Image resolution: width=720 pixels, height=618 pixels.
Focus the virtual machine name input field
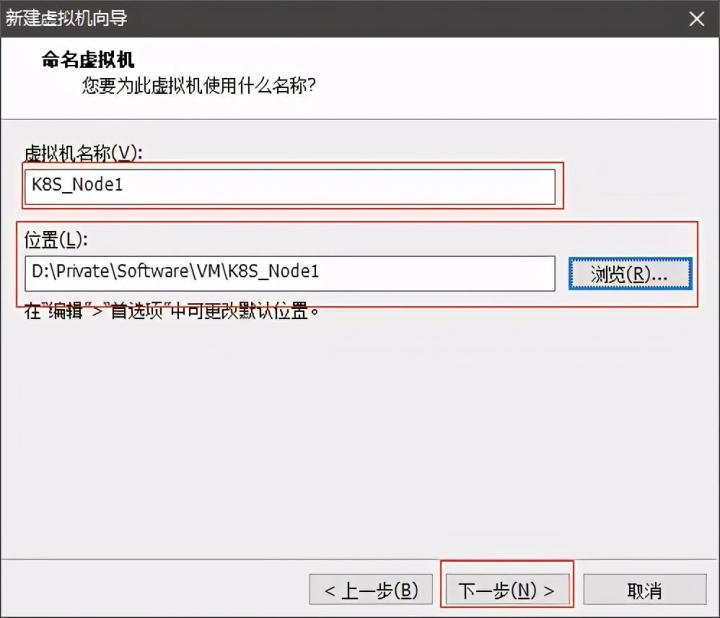290,185
